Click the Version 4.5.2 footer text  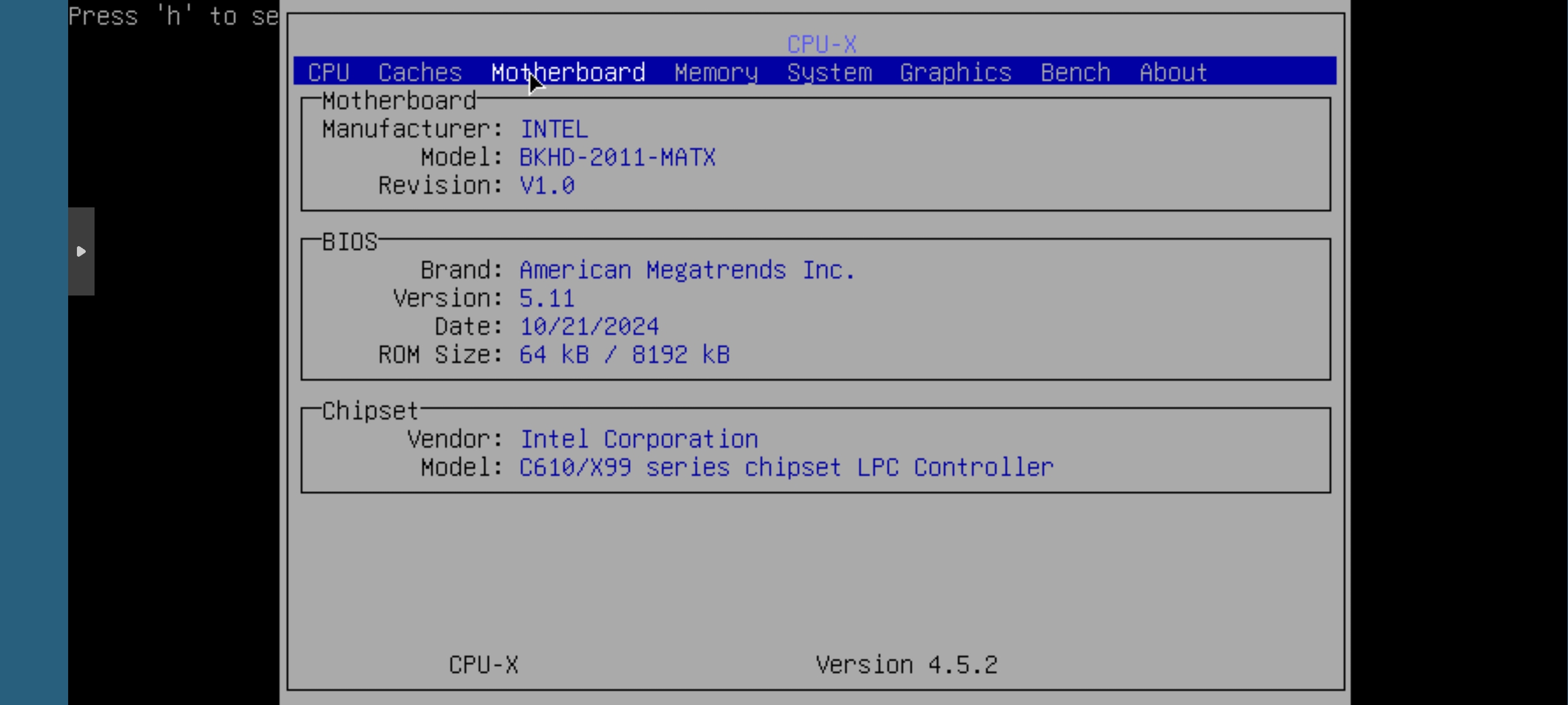pyautogui.click(x=906, y=665)
